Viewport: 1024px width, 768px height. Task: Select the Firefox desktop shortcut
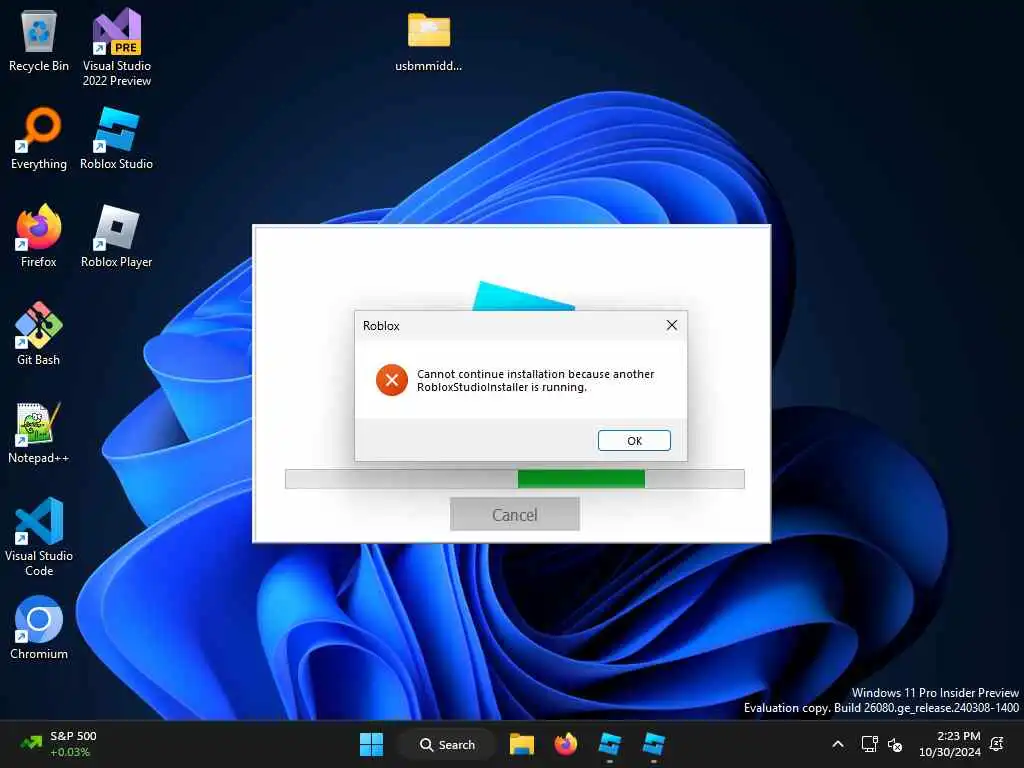click(39, 236)
